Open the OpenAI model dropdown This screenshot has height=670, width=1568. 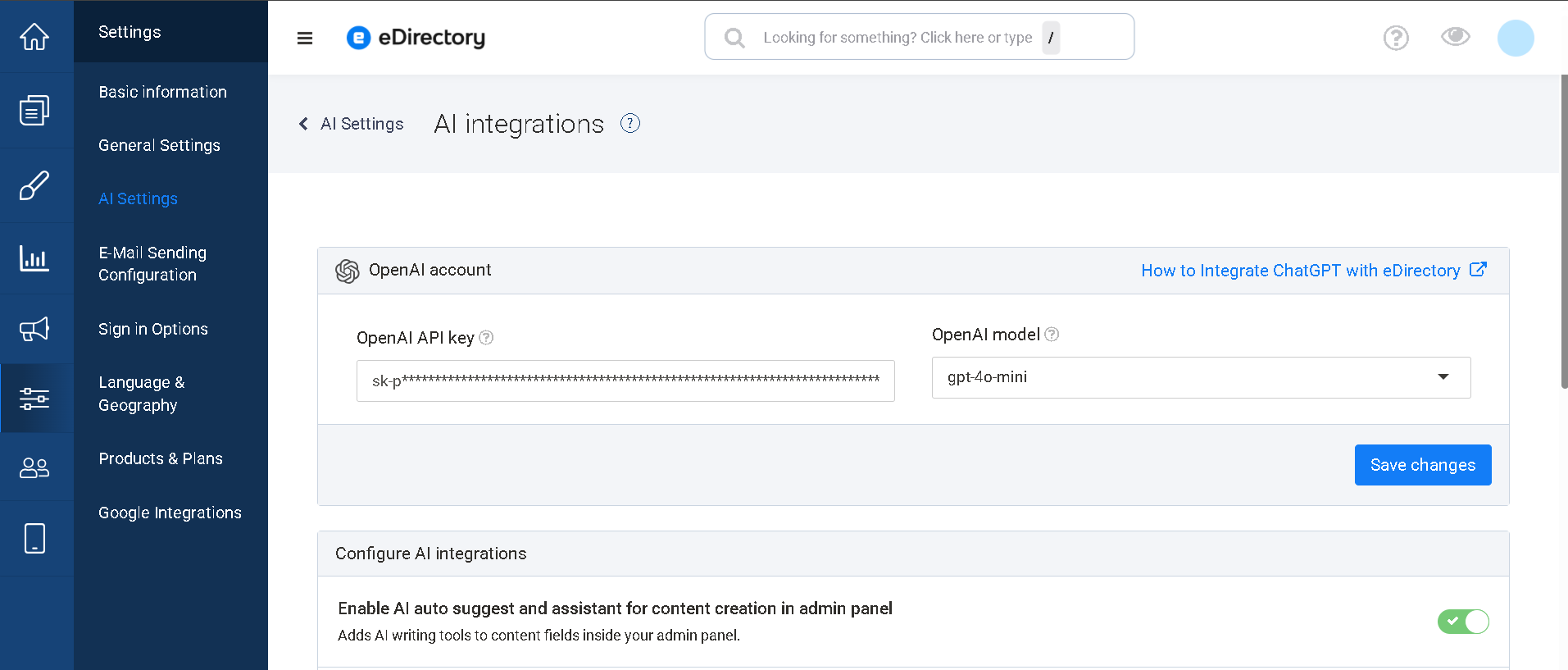[x=1201, y=377]
